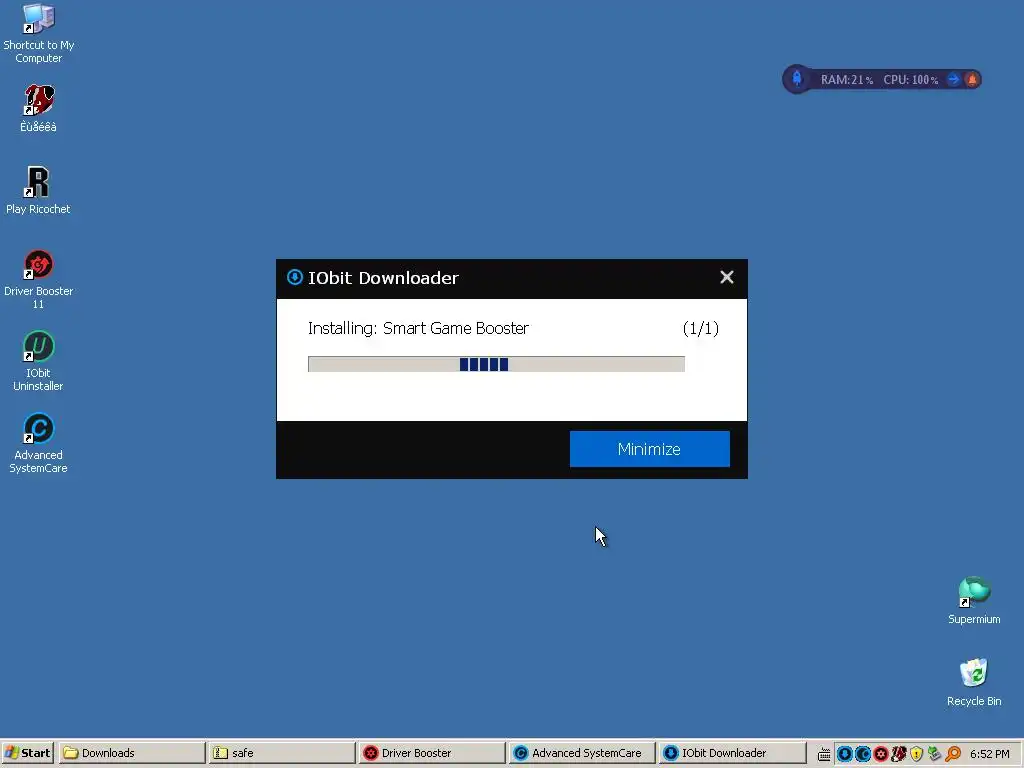Click the 6:52 PM system clock
The height and width of the screenshot is (768, 1024).
click(989, 754)
